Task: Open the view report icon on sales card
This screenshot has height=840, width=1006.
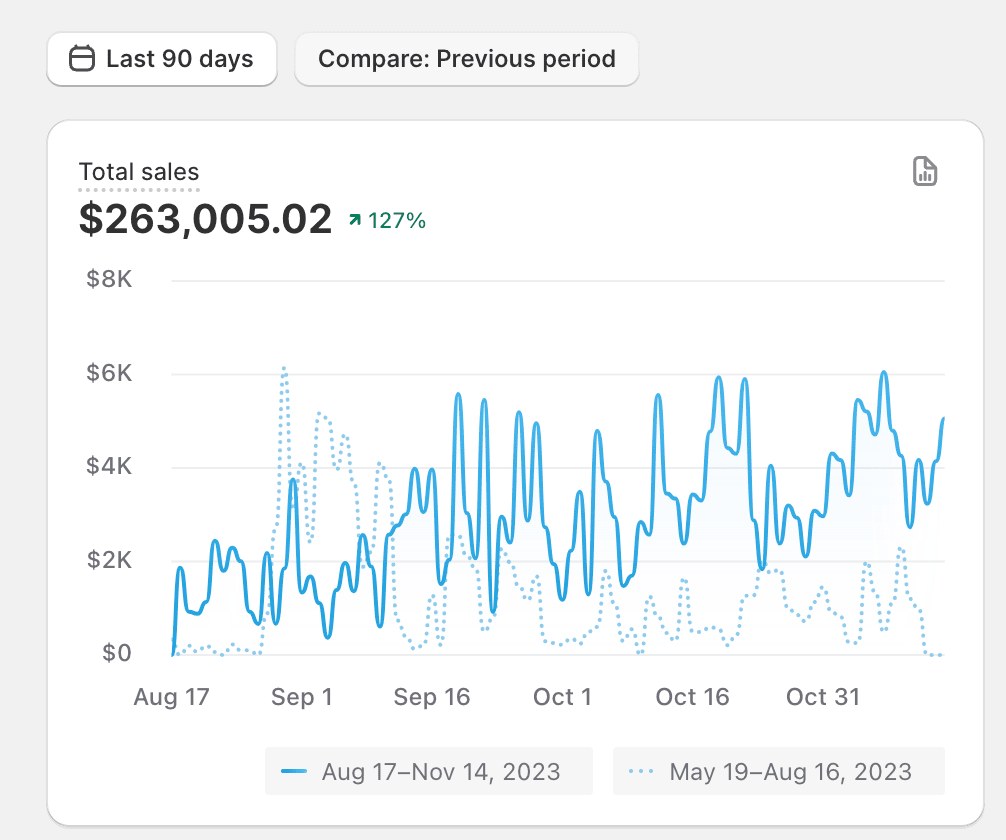Action: tap(925, 172)
